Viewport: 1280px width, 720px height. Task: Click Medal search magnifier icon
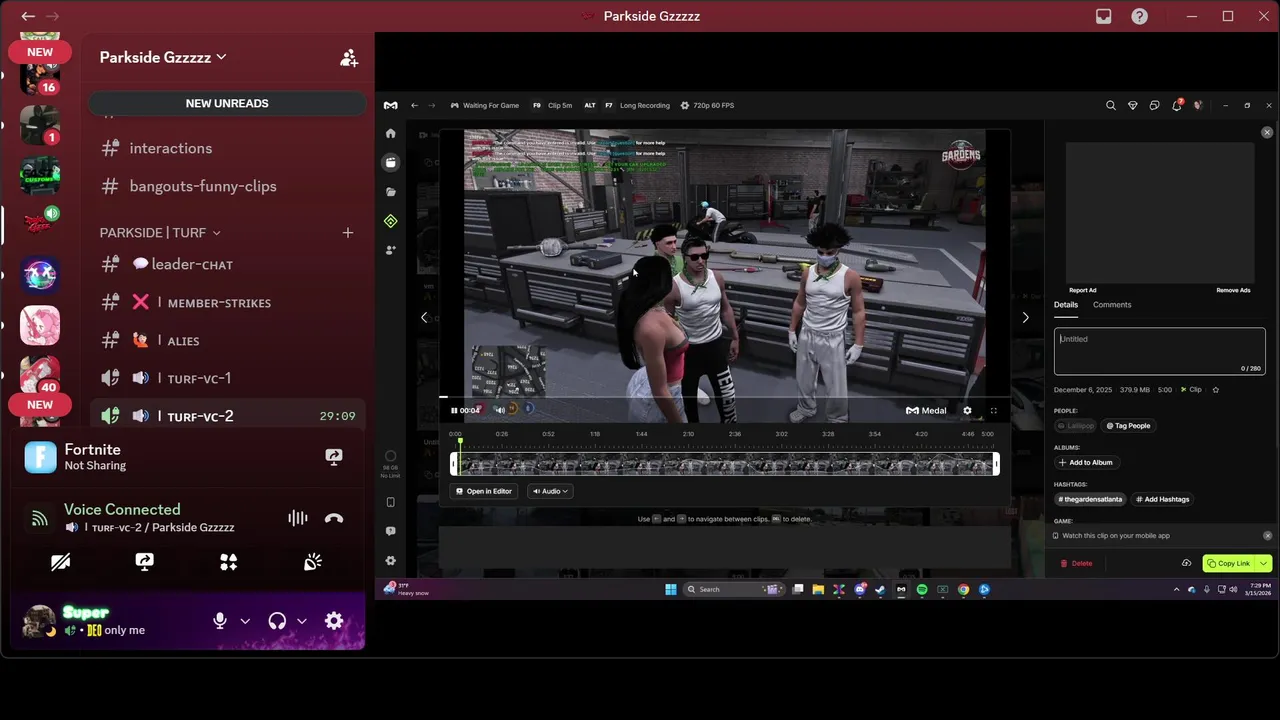(x=1110, y=105)
